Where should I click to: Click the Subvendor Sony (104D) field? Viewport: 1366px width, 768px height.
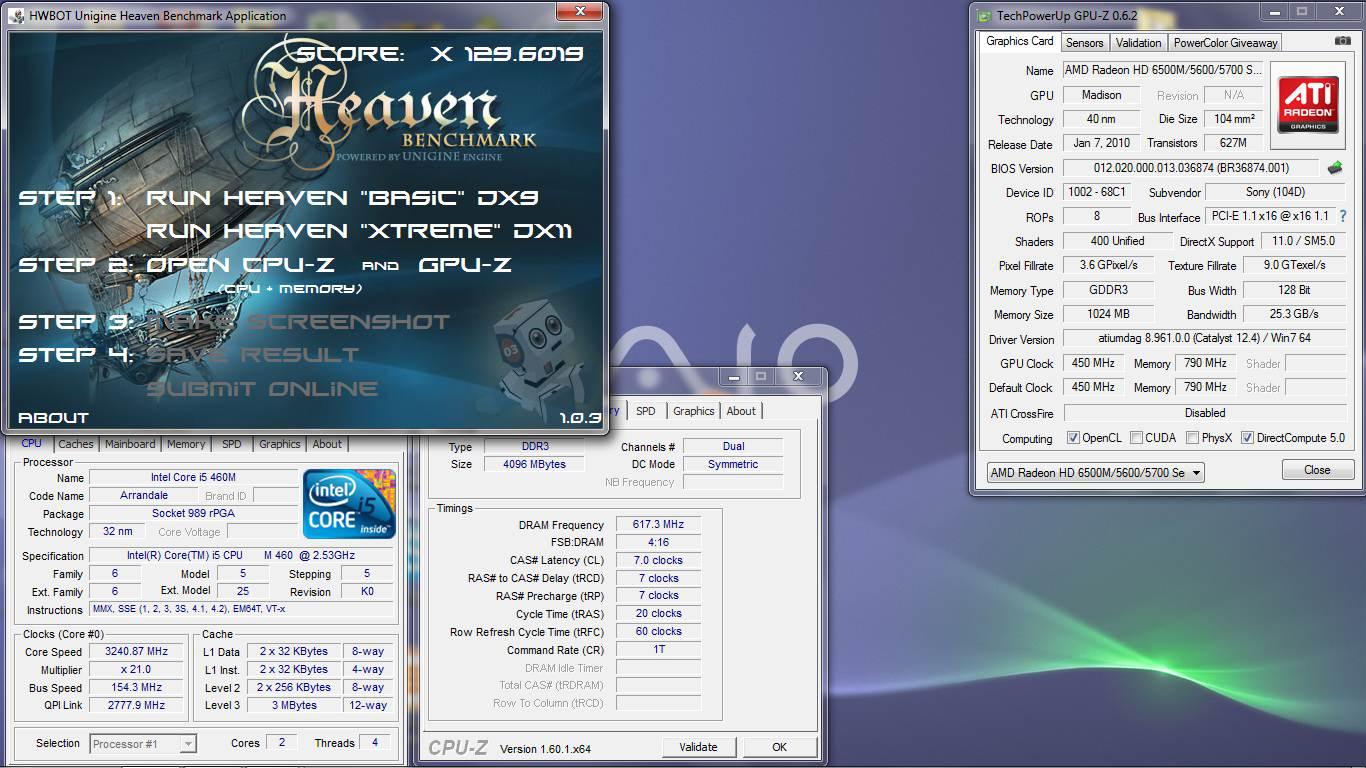pyautogui.click(x=1275, y=192)
